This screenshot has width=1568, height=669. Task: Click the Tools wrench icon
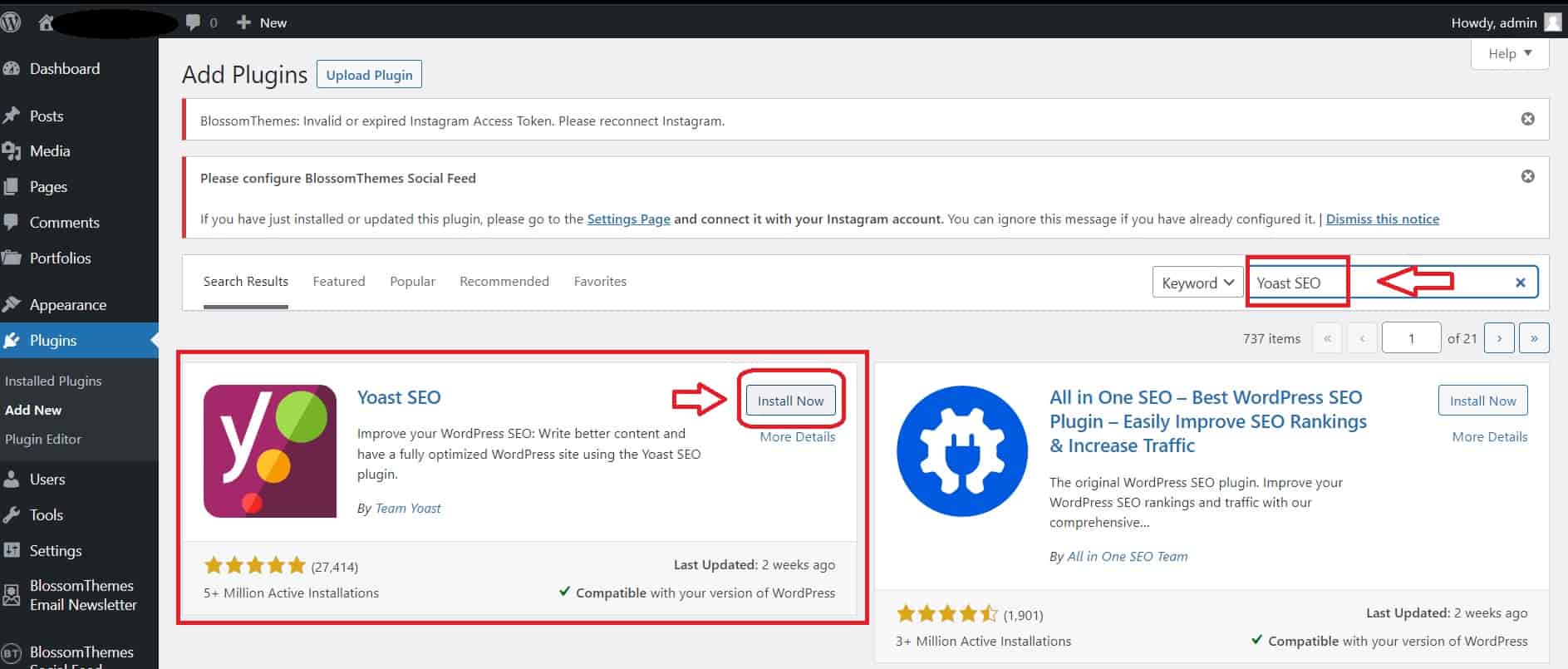pyautogui.click(x=12, y=515)
